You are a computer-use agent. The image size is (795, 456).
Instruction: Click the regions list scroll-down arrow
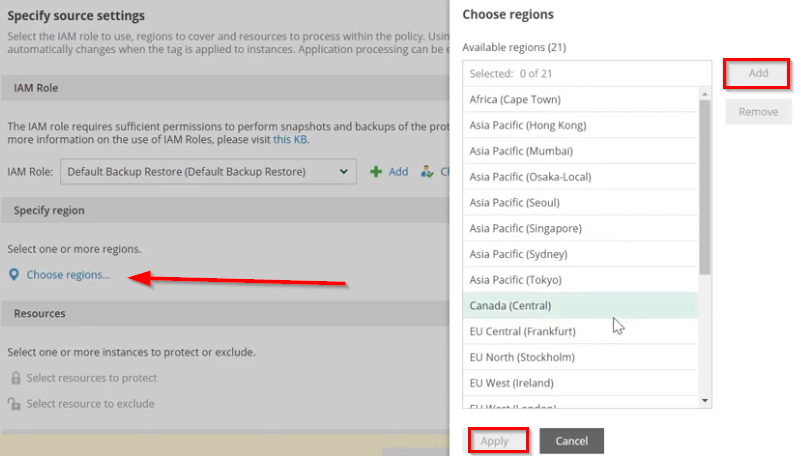pos(705,401)
